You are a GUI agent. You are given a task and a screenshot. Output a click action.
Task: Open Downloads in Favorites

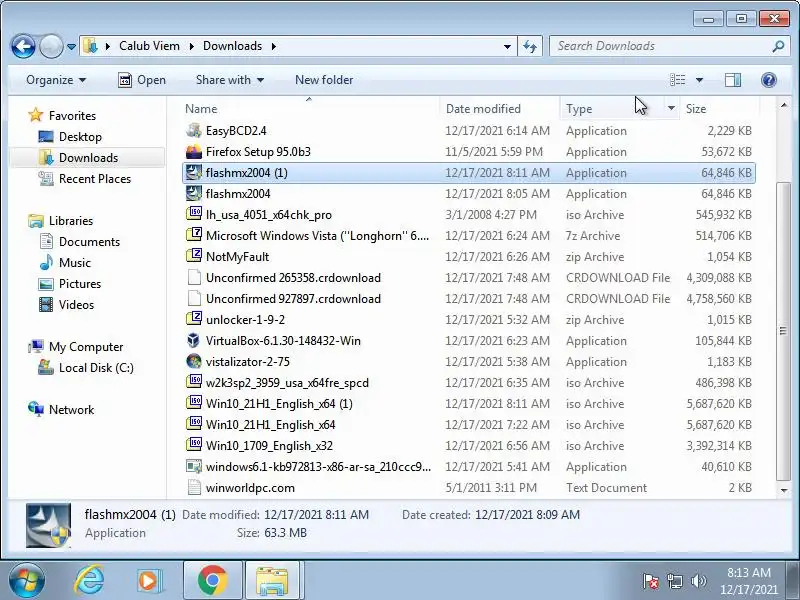tap(88, 158)
